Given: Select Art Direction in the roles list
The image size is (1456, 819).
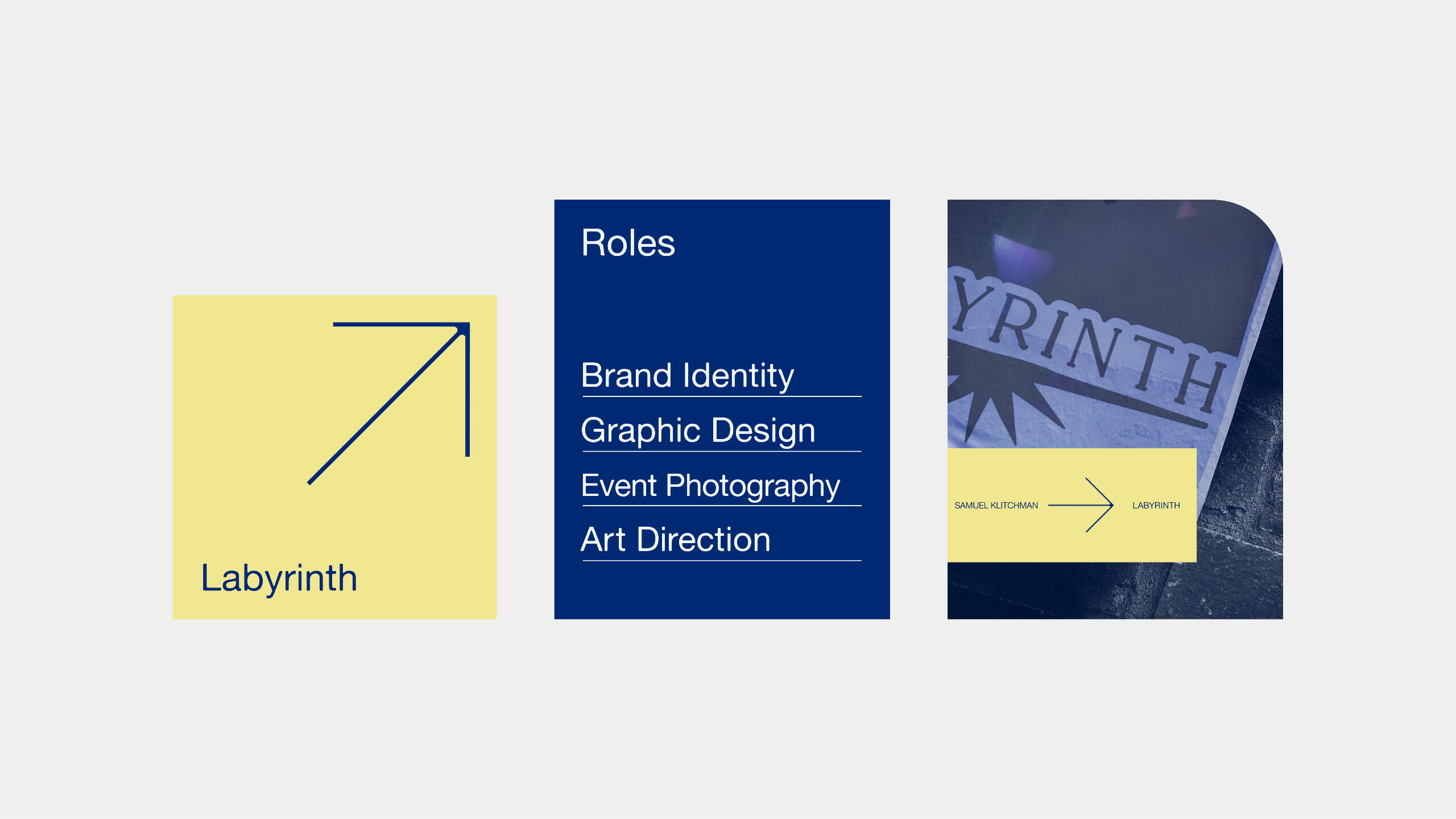Looking at the screenshot, I should [x=675, y=539].
